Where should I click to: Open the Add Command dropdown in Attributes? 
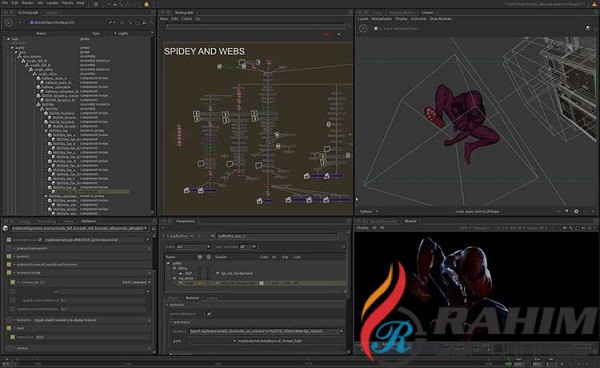click(136, 282)
